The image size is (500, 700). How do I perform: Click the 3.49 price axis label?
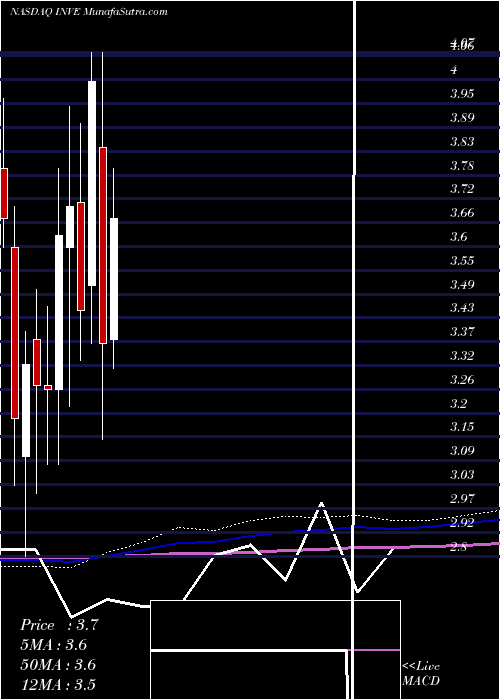(x=461, y=284)
